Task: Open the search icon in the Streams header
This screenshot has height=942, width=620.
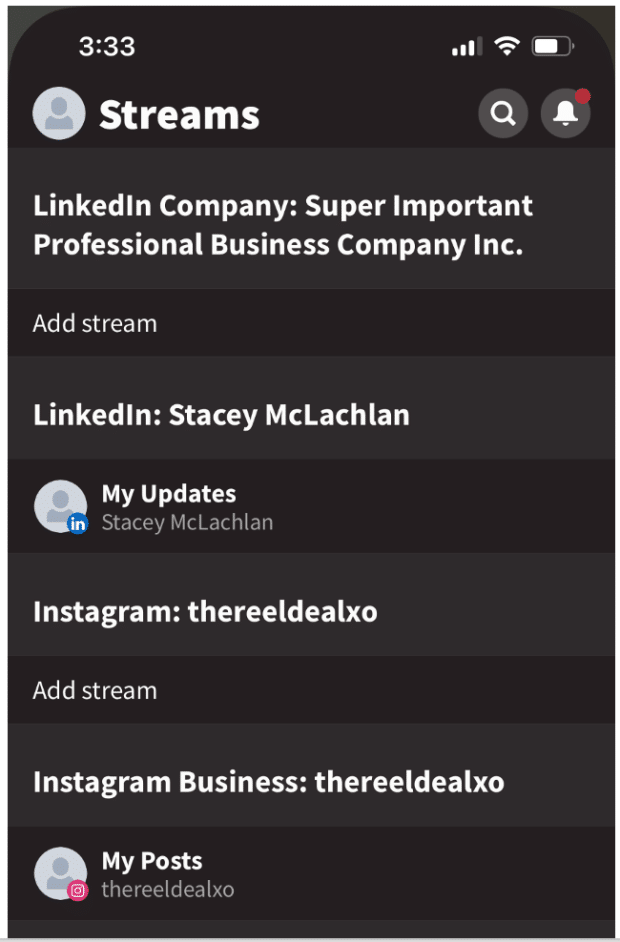Action: [x=503, y=114]
